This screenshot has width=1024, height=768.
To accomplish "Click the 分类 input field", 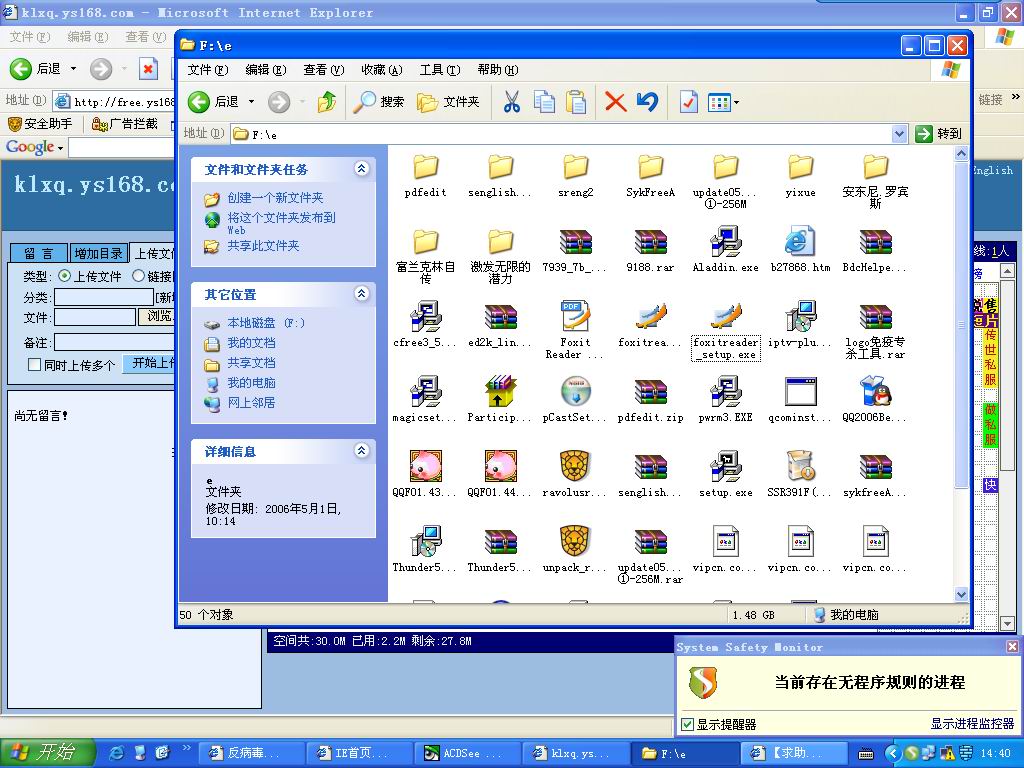I will tap(103, 297).
